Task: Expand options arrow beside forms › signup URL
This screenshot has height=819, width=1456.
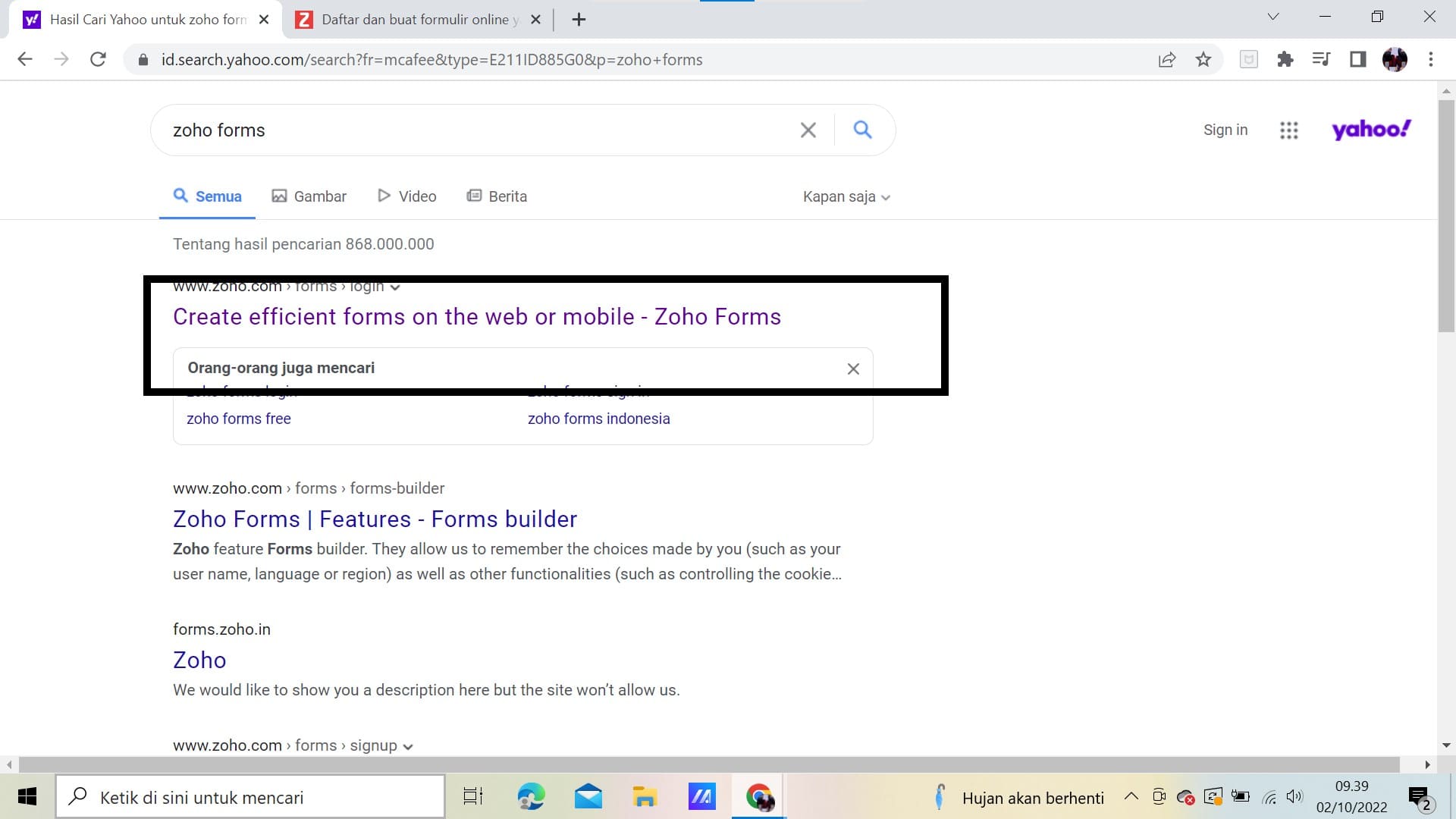Action: pyautogui.click(x=408, y=747)
